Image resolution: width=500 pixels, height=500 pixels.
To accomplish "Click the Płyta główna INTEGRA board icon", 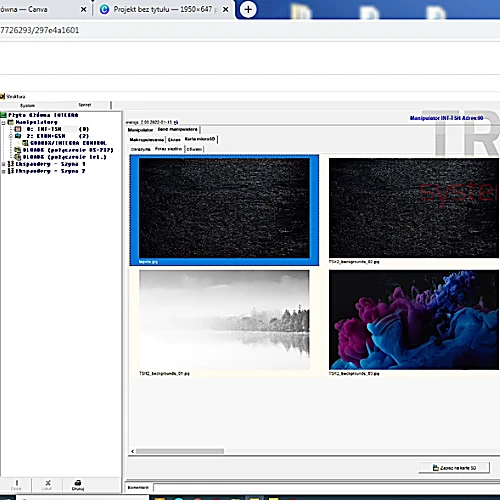I will (x=3, y=115).
